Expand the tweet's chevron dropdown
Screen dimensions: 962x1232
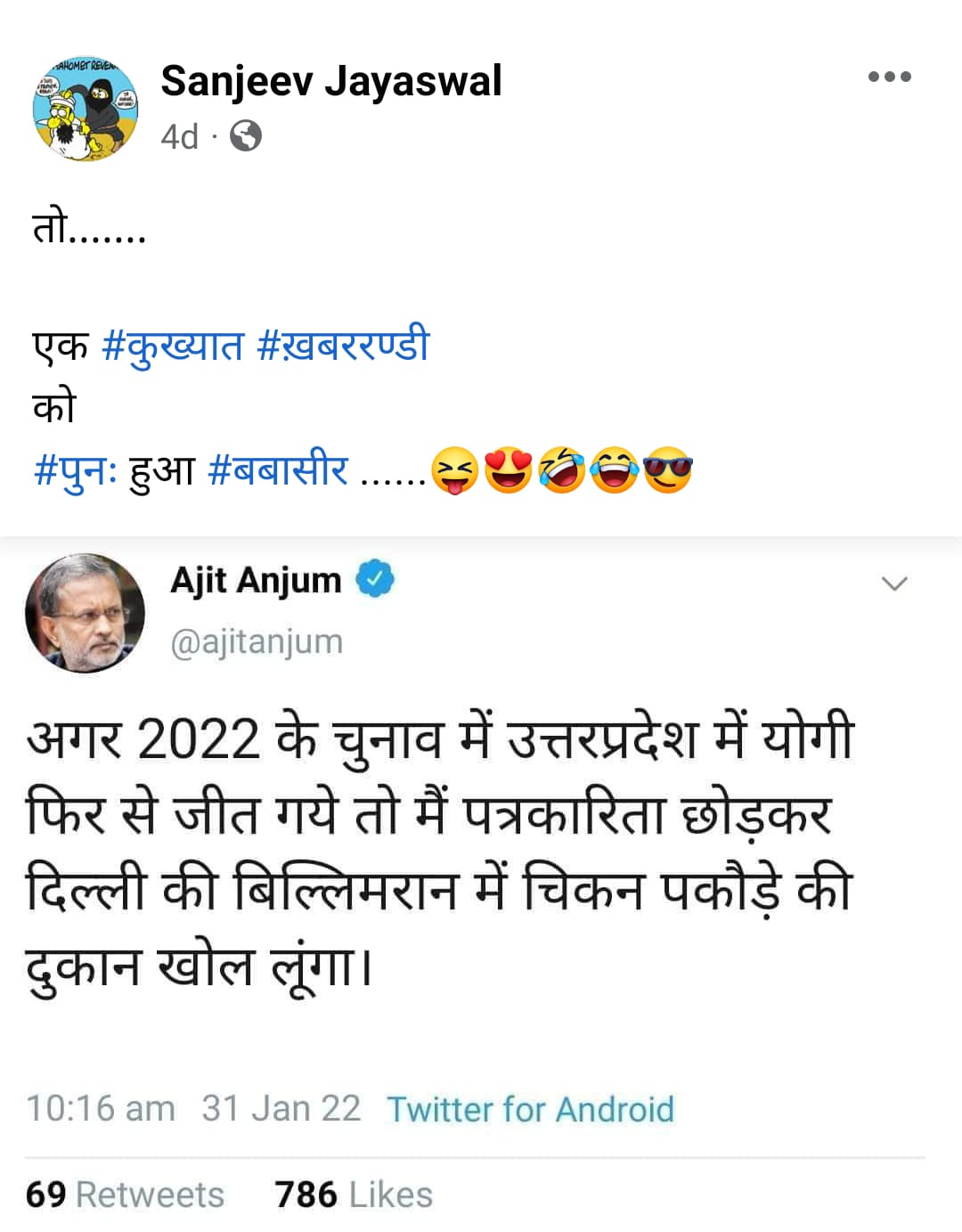[893, 584]
